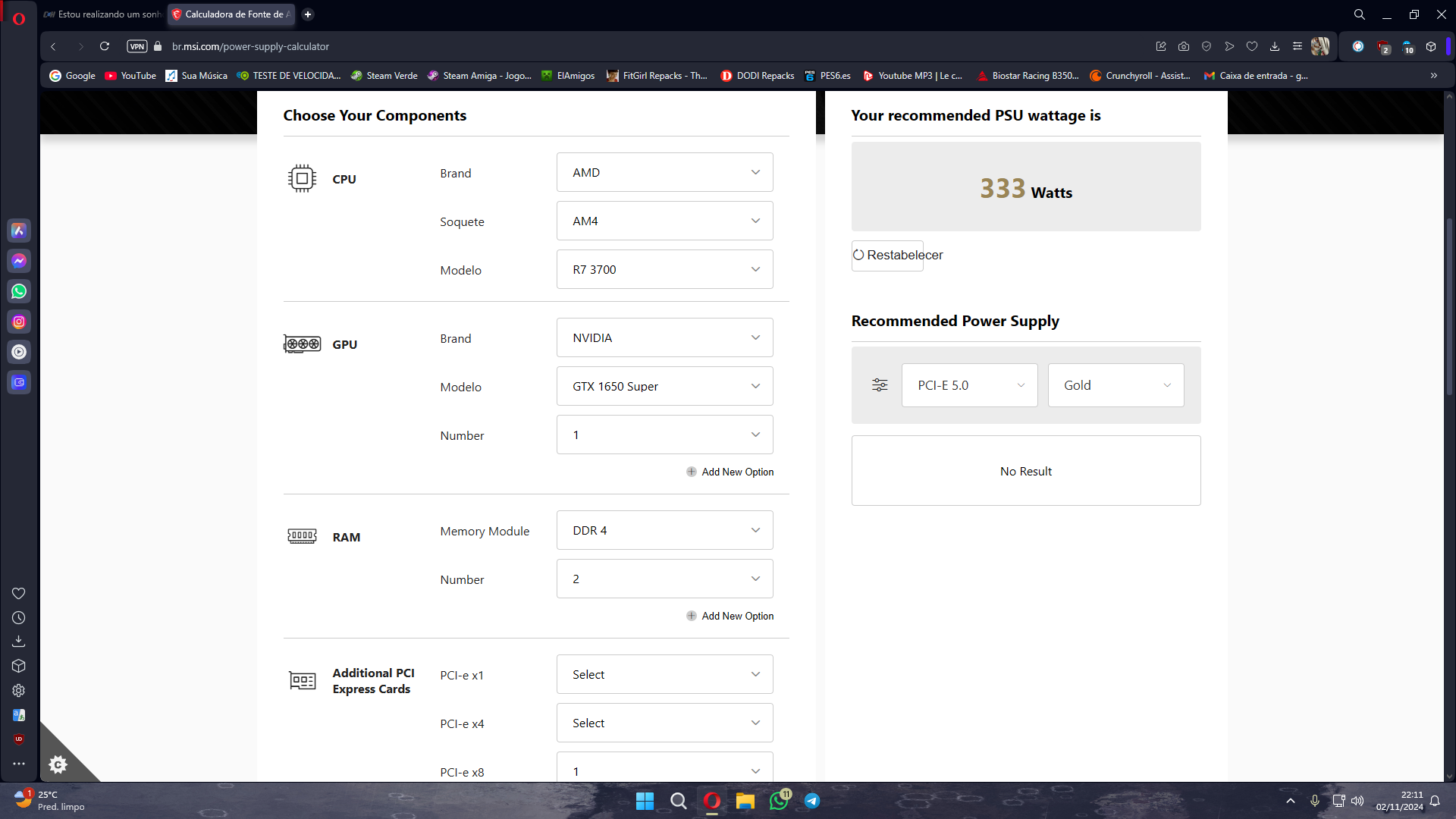Select the Calculadora de Fonte tab
Image resolution: width=1456 pixels, height=819 pixels.
[x=231, y=14]
